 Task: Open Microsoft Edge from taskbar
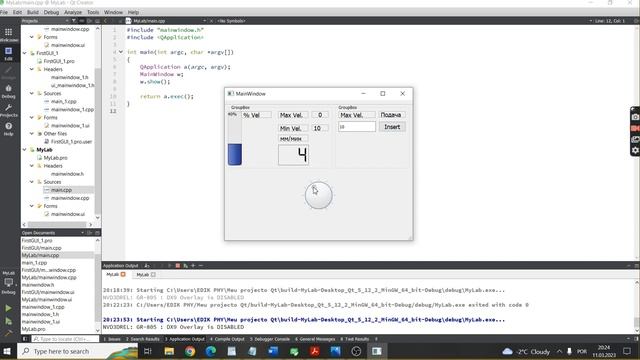pos(211,351)
